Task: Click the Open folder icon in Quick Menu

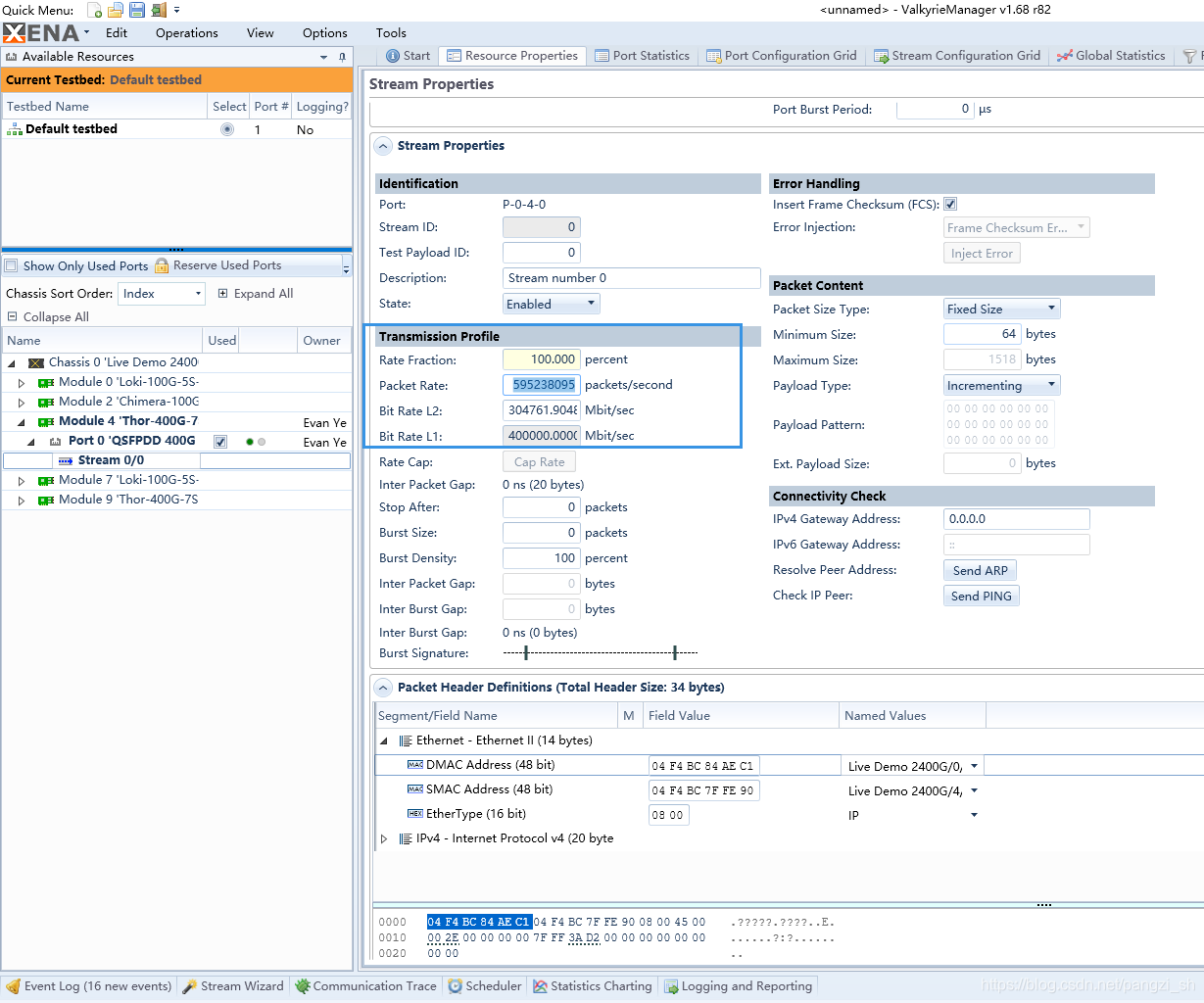Action: click(116, 10)
